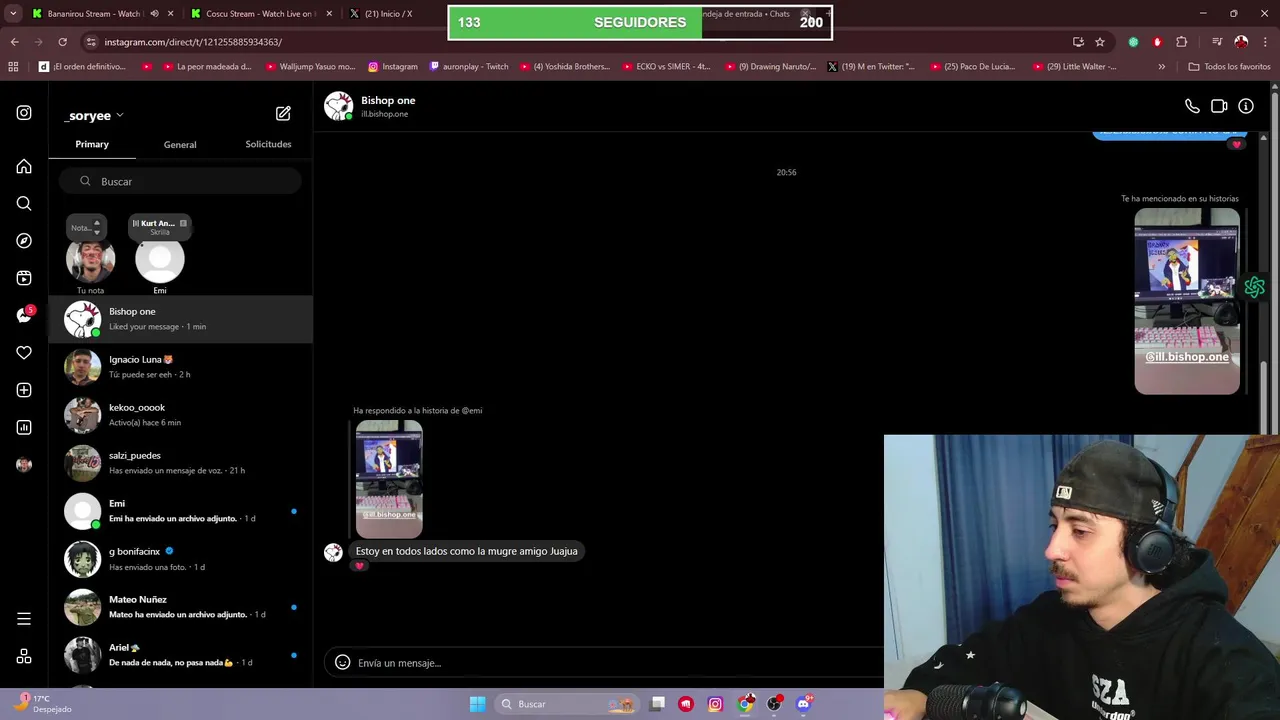The height and width of the screenshot is (720, 1280).
Task: Open Instagram bookmark in bookmarks bar
Action: click(x=392, y=67)
